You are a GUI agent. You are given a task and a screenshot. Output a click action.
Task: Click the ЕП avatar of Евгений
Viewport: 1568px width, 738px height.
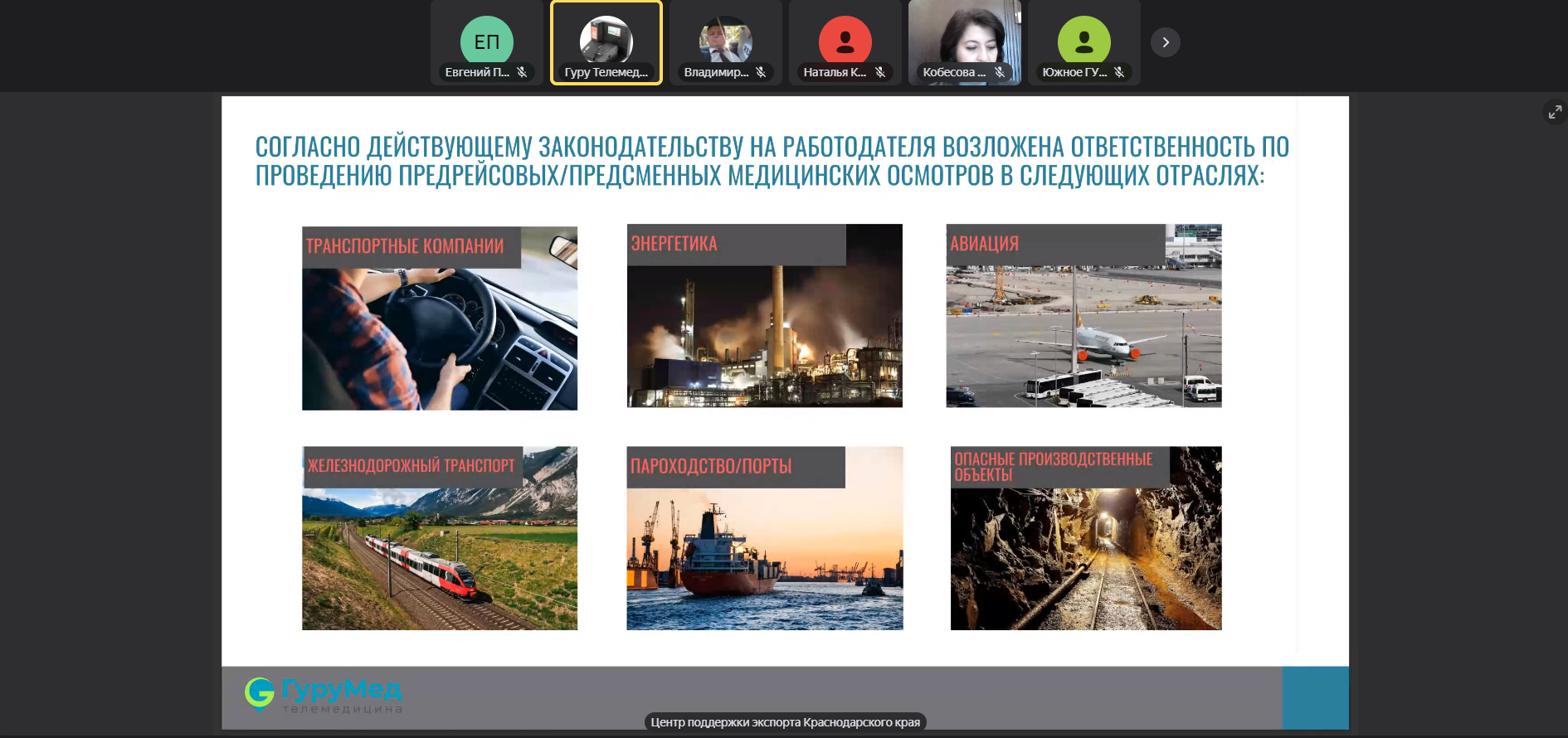(x=486, y=41)
